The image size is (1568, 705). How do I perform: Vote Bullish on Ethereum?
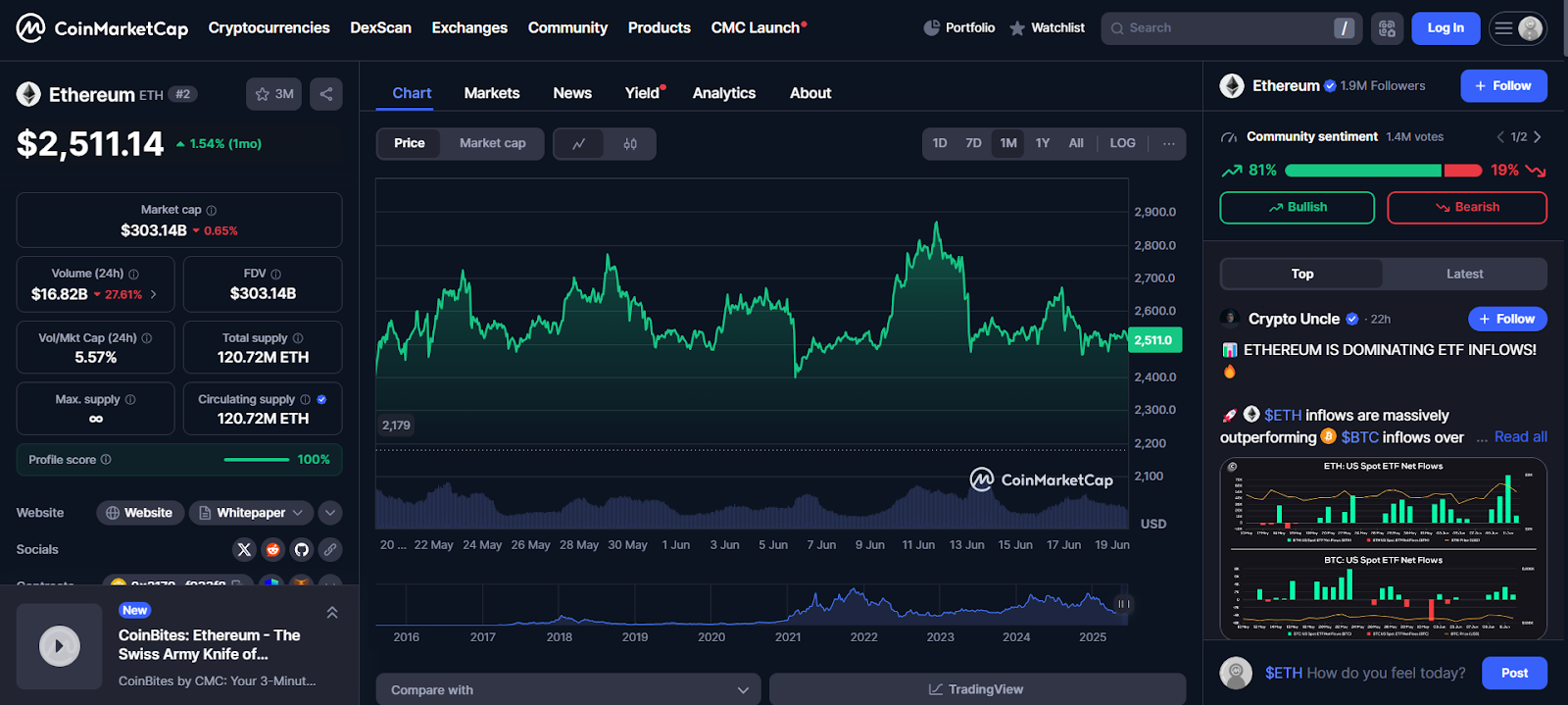(x=1297, y=208)
